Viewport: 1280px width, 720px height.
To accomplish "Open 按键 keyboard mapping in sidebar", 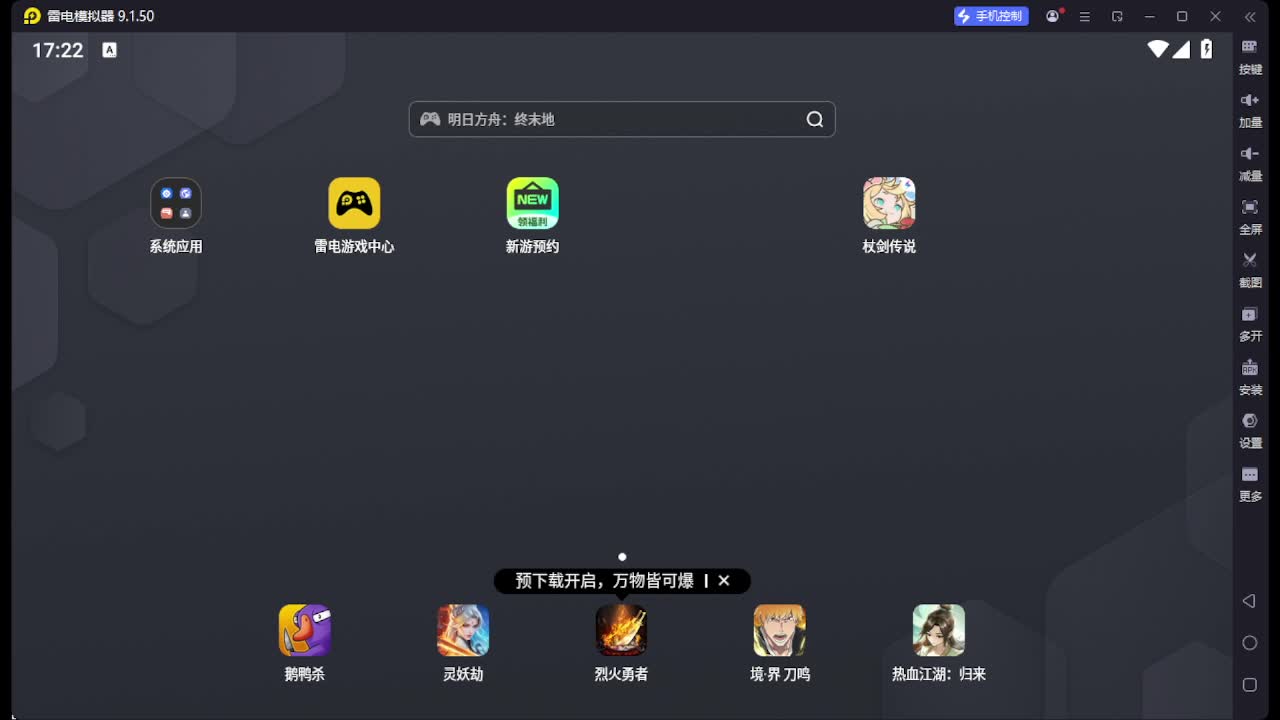I will click(1250, 56).
